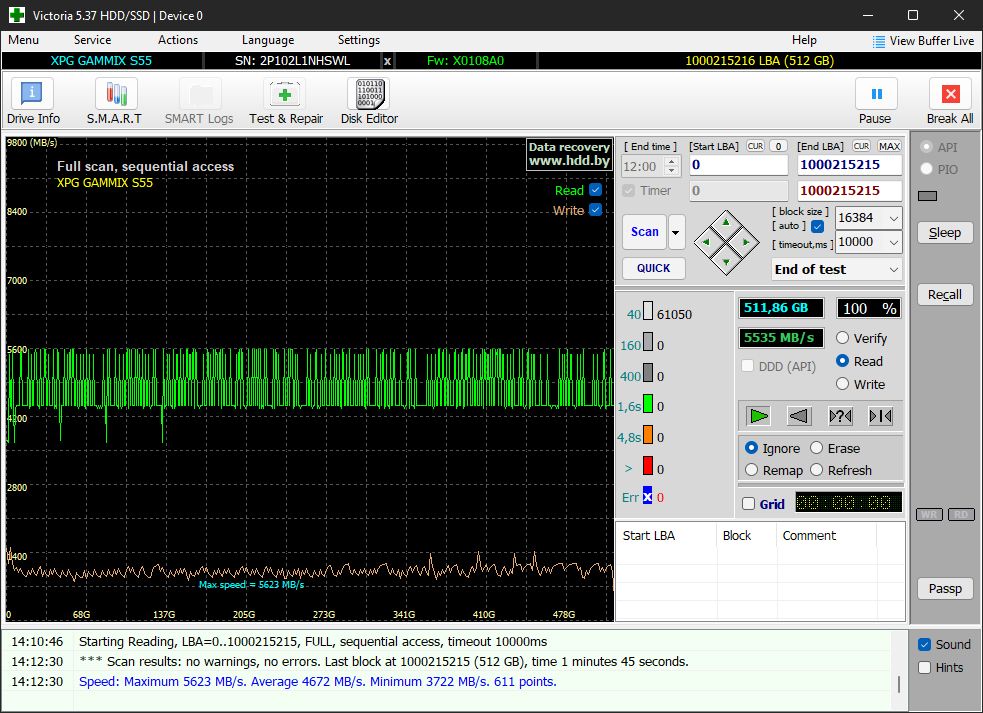Open the Language menu
Image resolution: width=983 pixels, height=713 pixels.
(x=268, y=40)
